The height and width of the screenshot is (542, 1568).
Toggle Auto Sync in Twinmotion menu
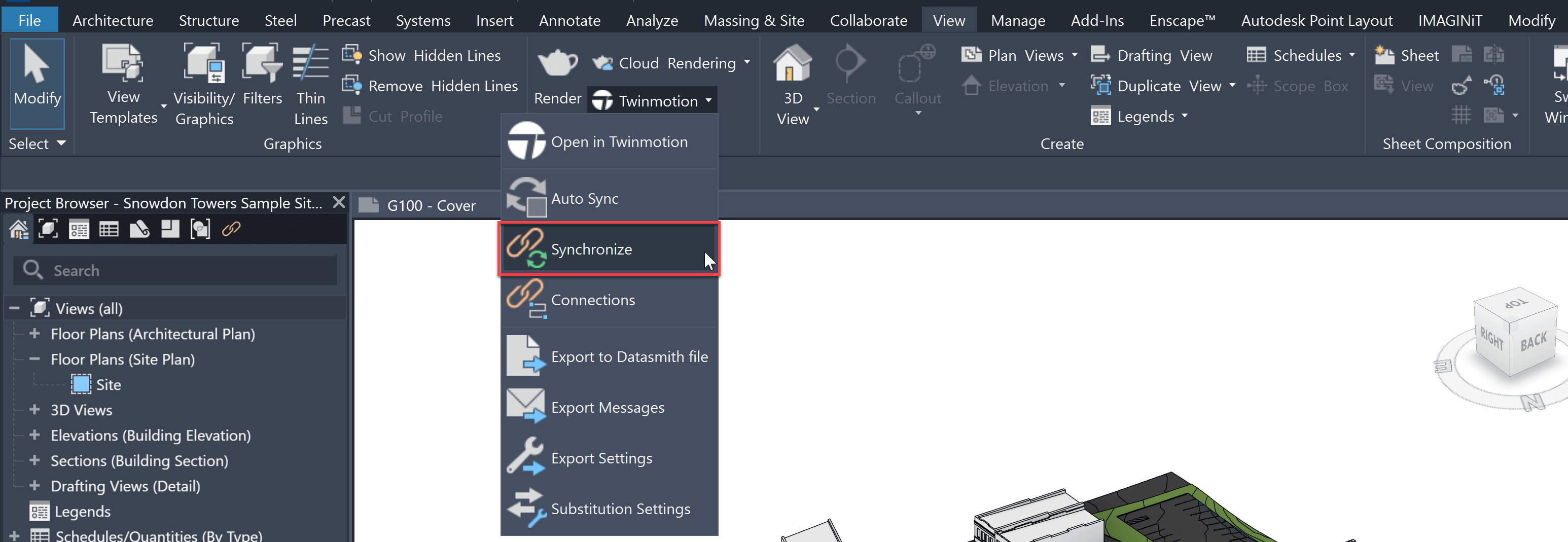(x=610, y=198)
